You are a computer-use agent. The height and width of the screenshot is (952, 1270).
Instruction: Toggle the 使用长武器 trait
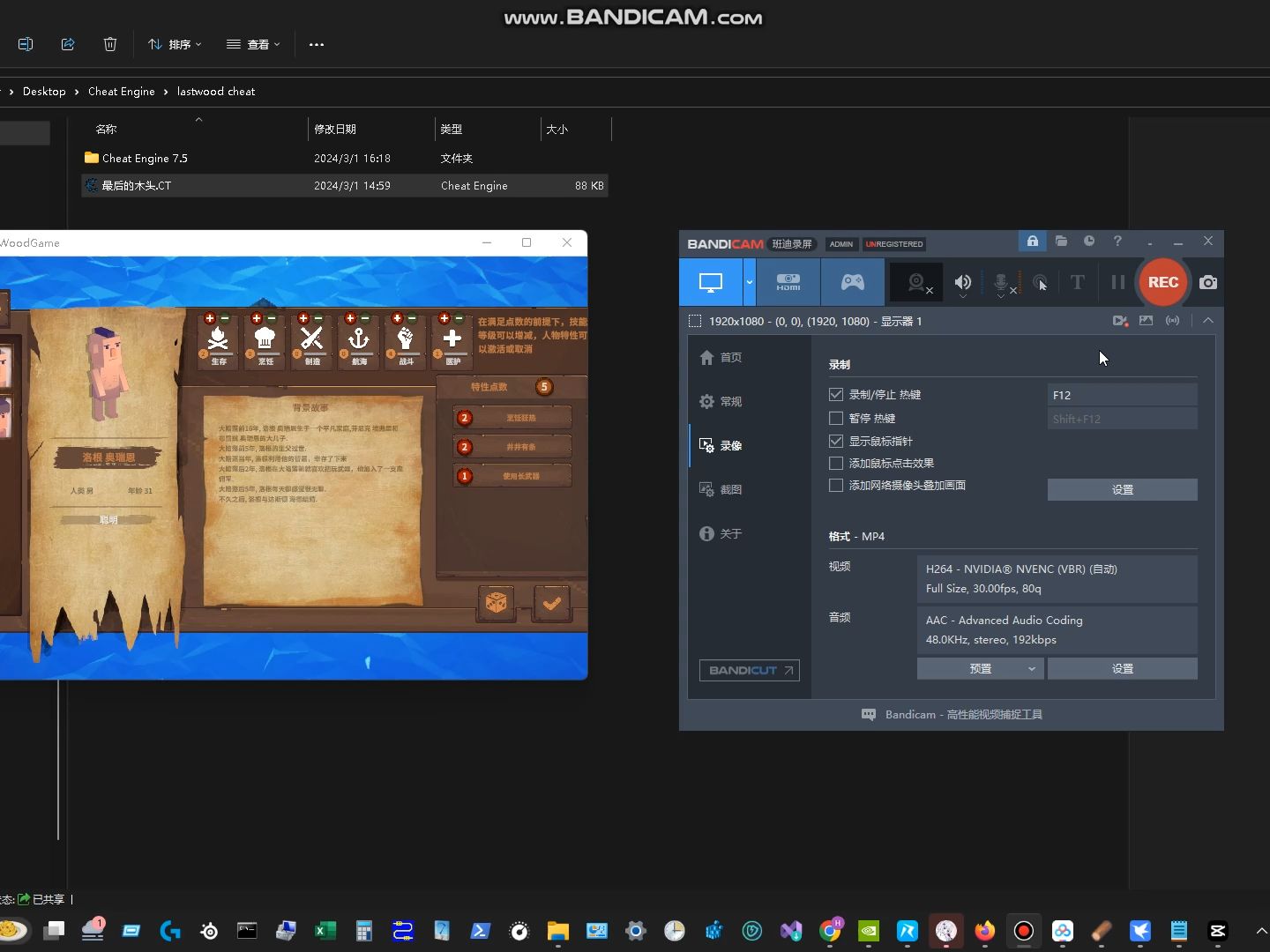tap(513, 476)
